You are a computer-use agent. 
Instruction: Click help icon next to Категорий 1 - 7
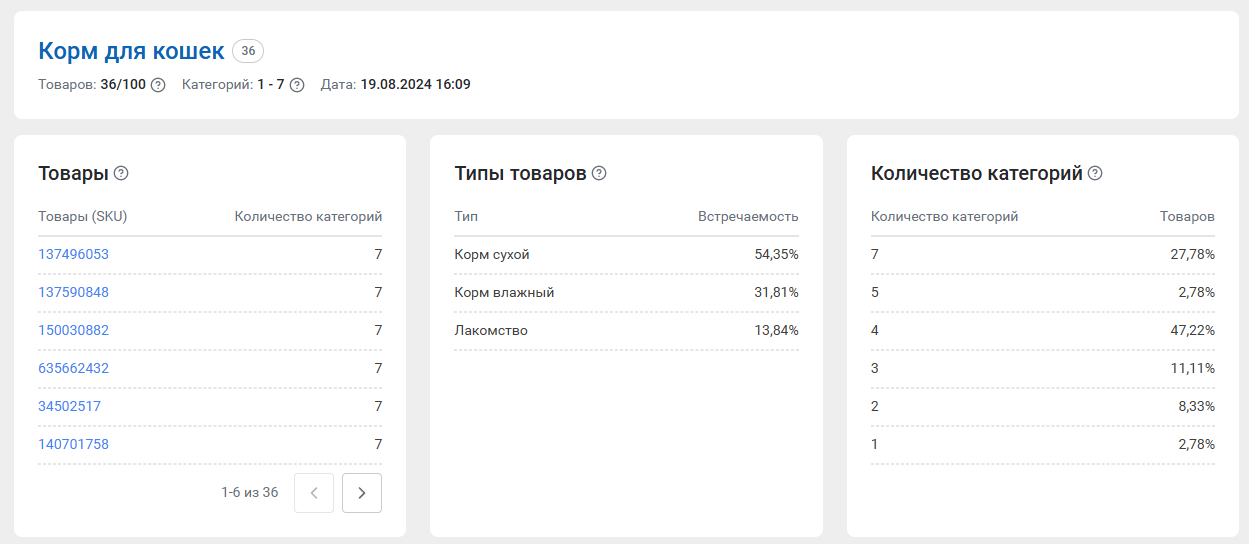point(297,85)
